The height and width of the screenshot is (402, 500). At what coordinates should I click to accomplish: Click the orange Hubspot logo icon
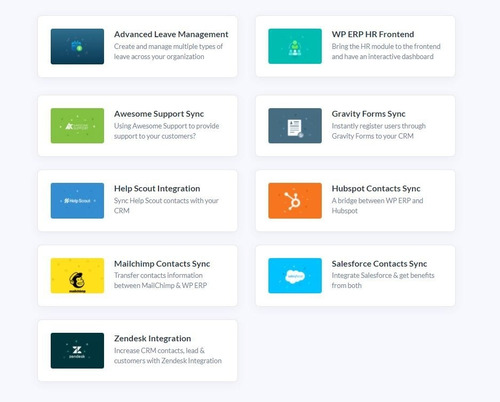click(x=295, y=201)
